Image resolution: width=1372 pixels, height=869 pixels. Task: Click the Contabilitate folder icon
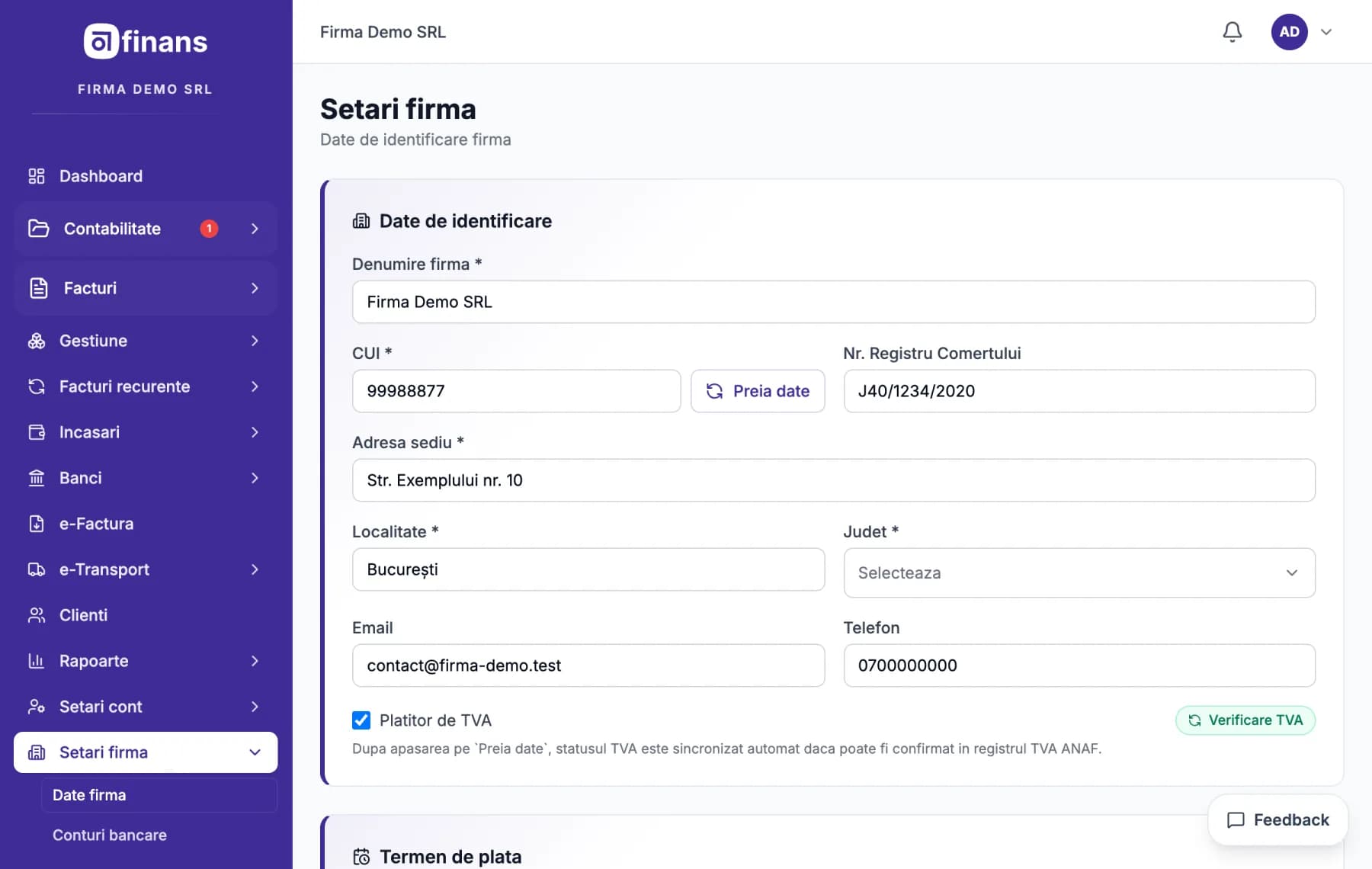click(x=38, y=229)
